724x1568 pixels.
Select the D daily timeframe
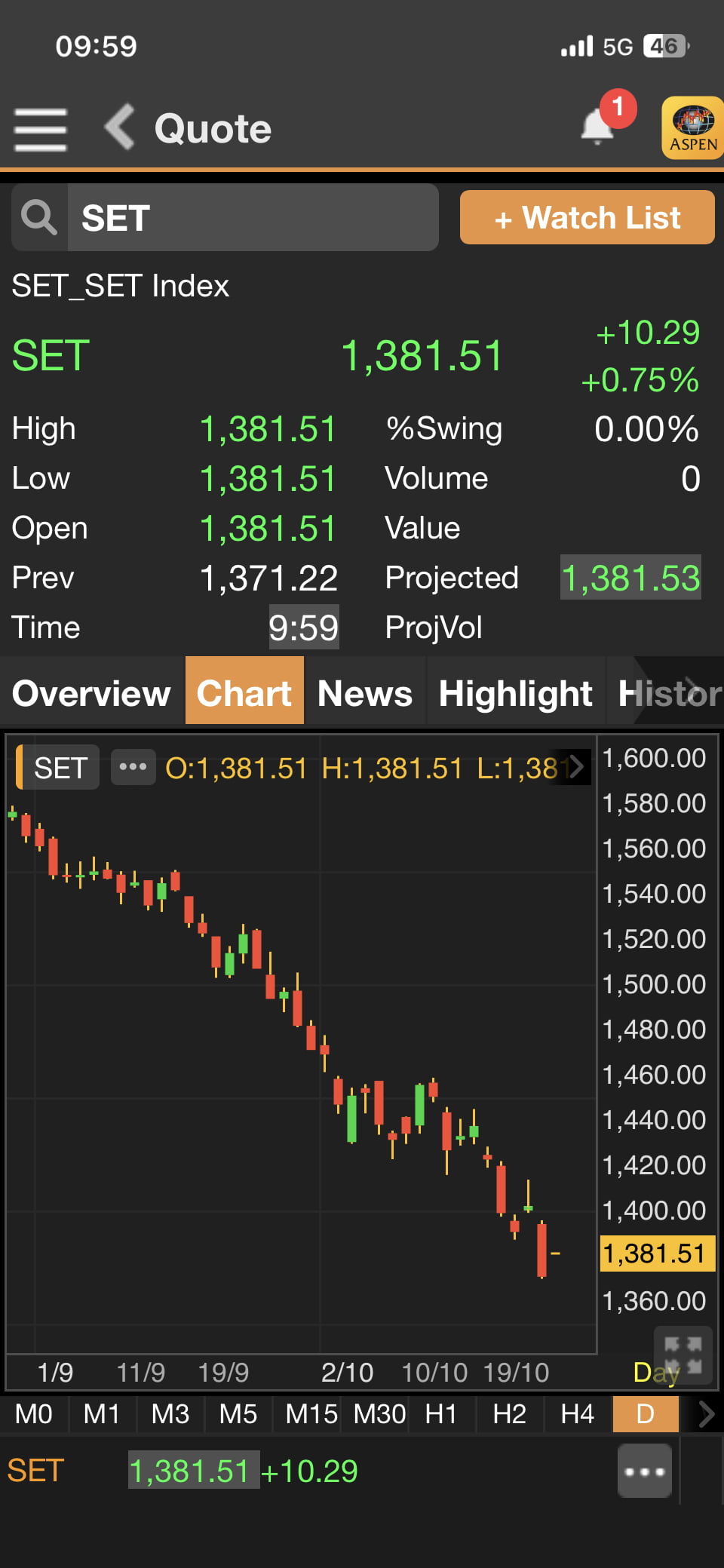coord(646,1413)
